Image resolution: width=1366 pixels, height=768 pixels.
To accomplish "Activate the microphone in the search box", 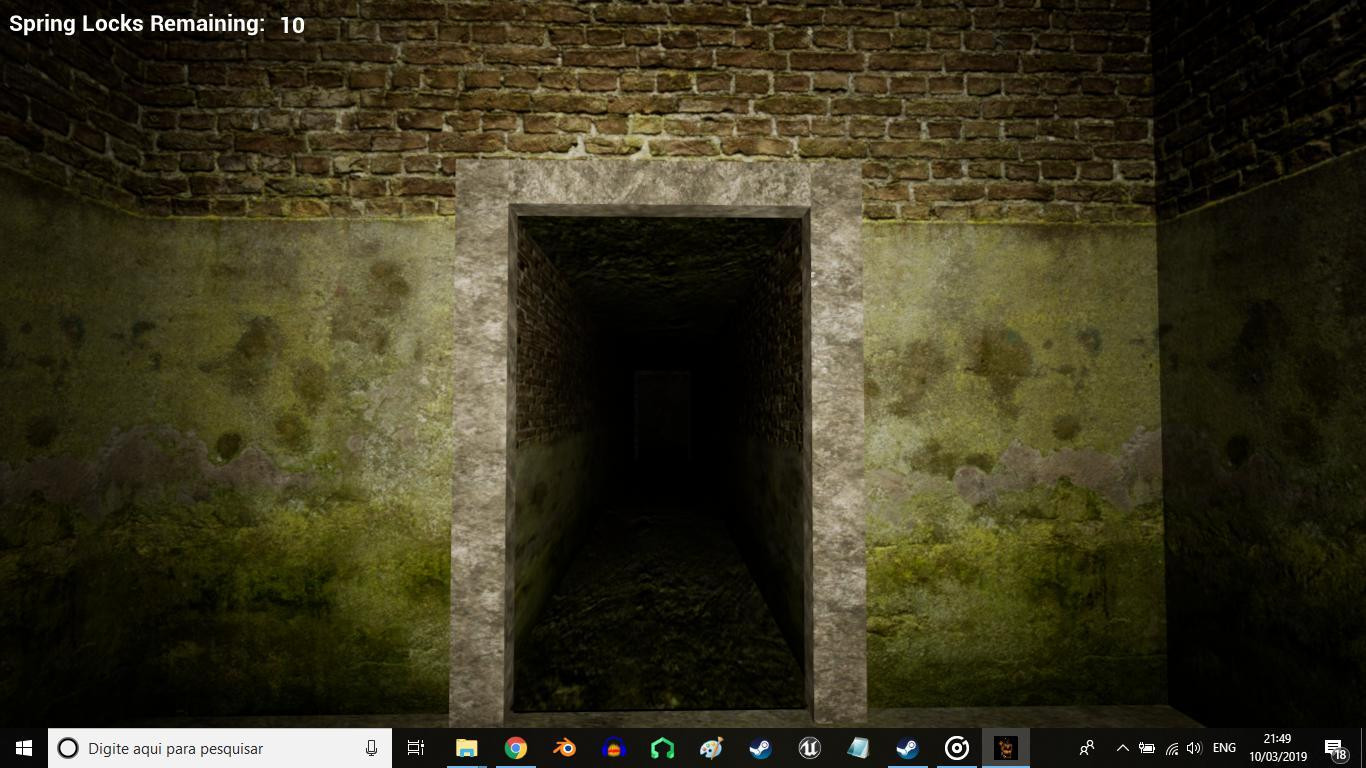I will click(x=371, y=748).
